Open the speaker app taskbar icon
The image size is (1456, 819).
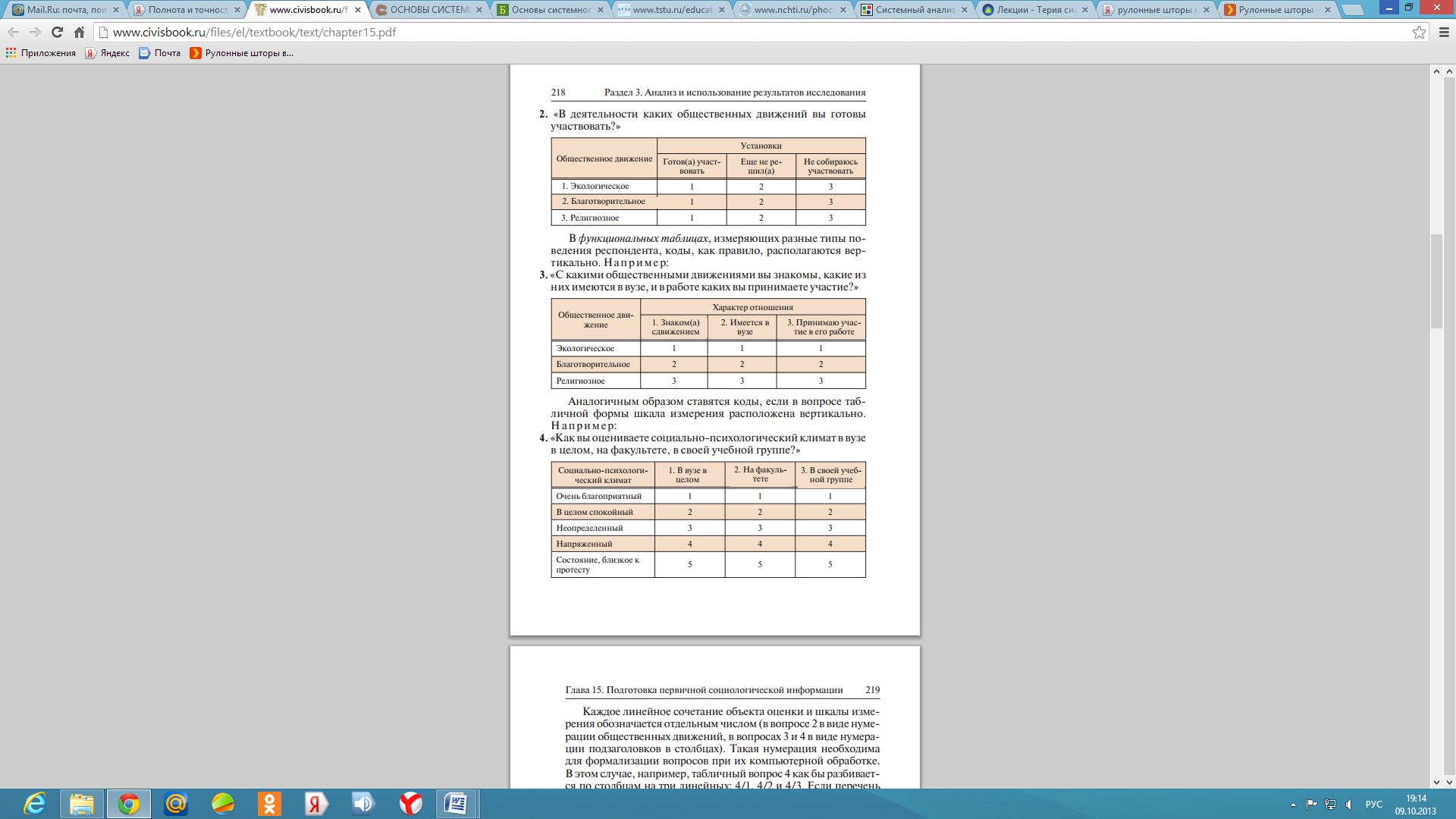[x=363, y=804]
